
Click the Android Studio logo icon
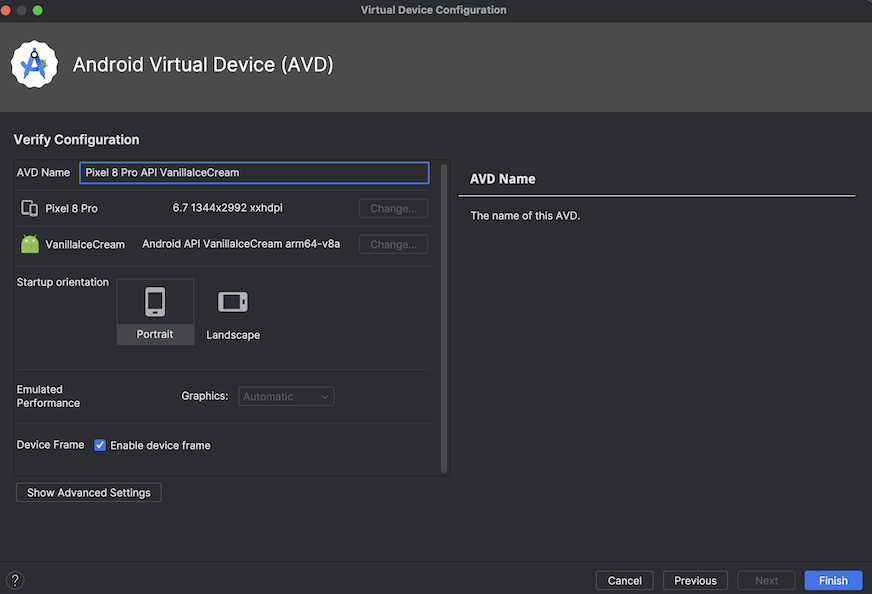[x=34, y=65]
